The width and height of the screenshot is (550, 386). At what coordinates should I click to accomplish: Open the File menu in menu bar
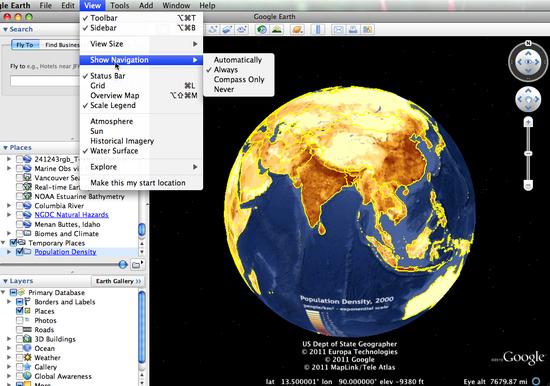(x=46, y=6)
